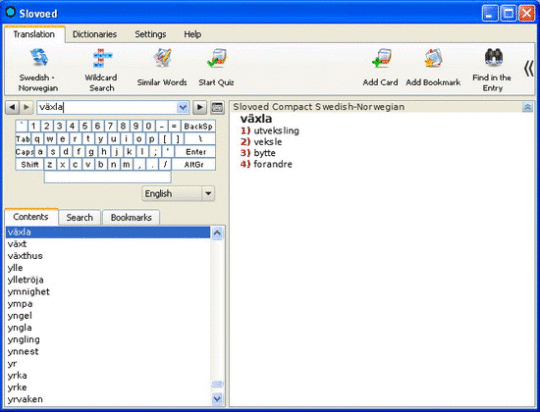
Task: Click the Tab key on virtual keyboard
Action: pos(23,139)
